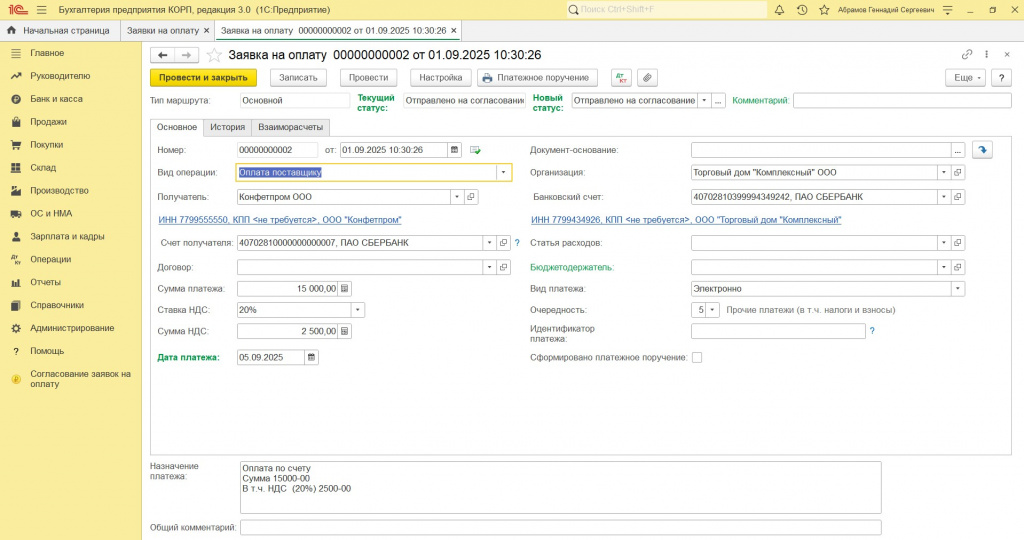Open Администрирование section
1024x540 pixels.
[x=72, y=328]
